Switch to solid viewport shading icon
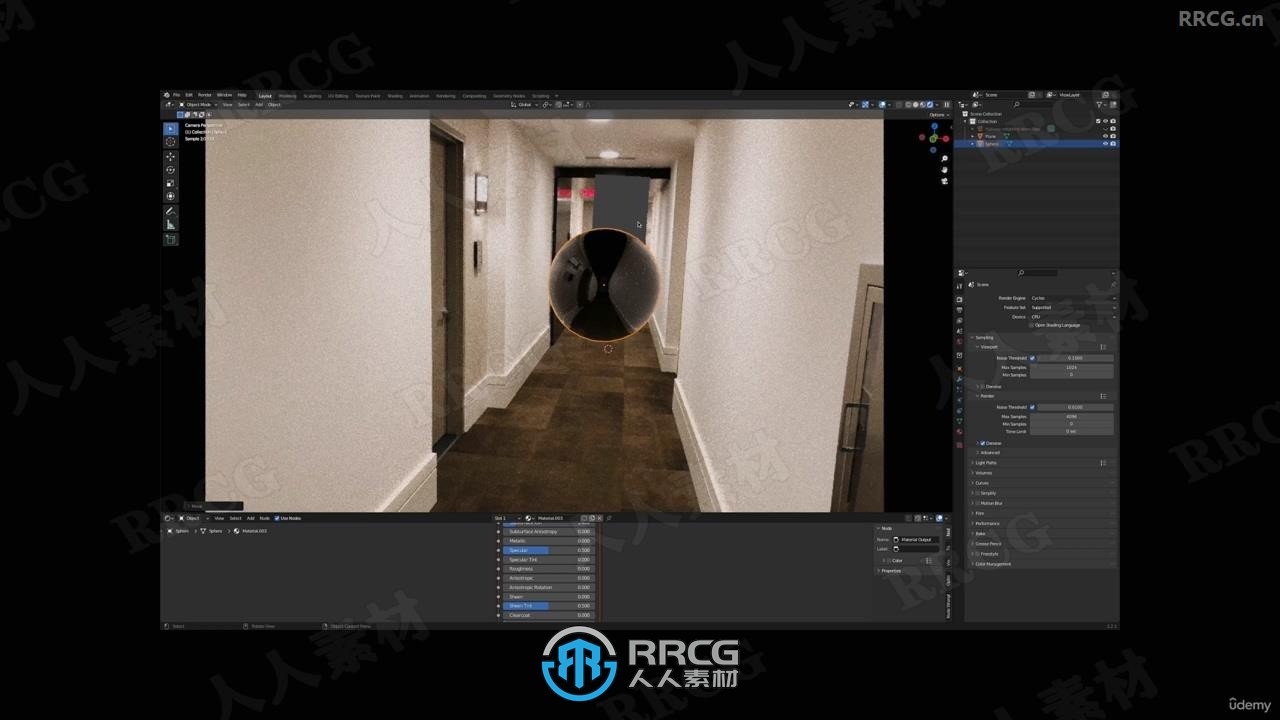The image size is (1280, 720). 916,105
